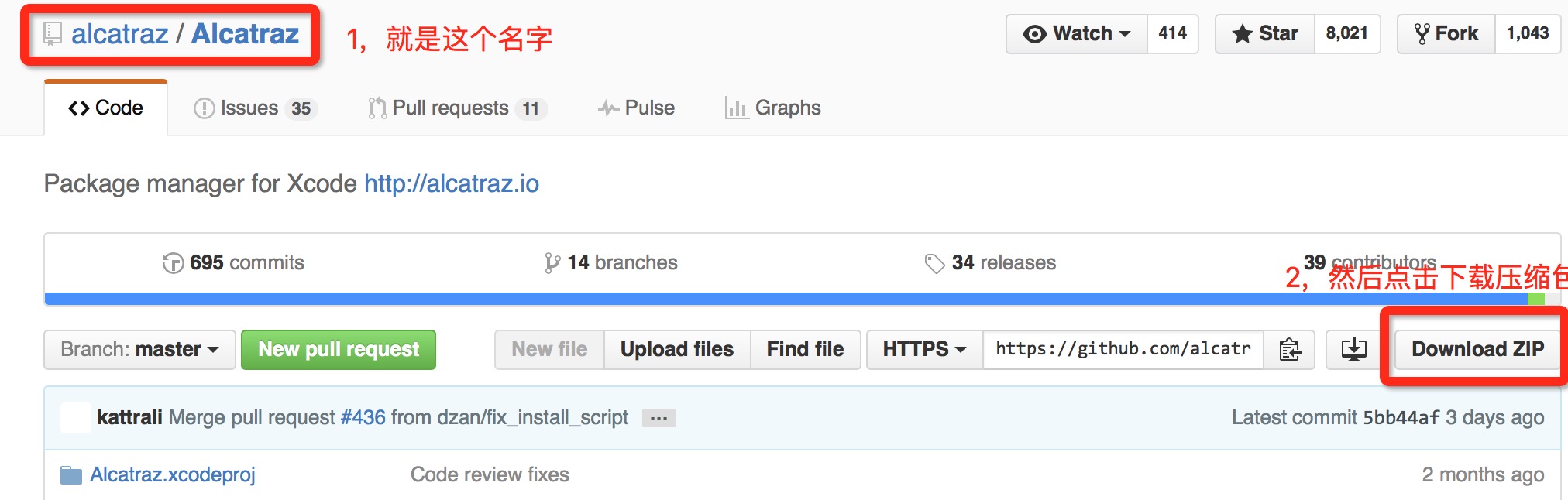
Task: Click the branches fork icon
Action: pos(552,263)
